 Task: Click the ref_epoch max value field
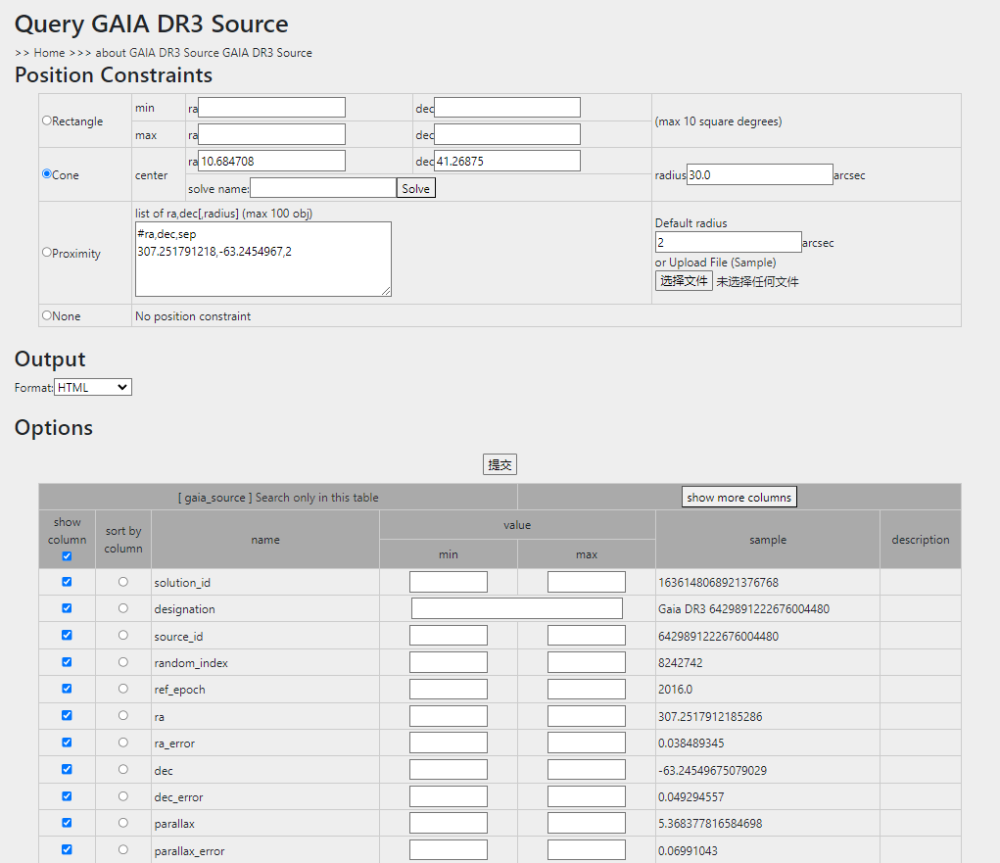[x=587, y=689]
